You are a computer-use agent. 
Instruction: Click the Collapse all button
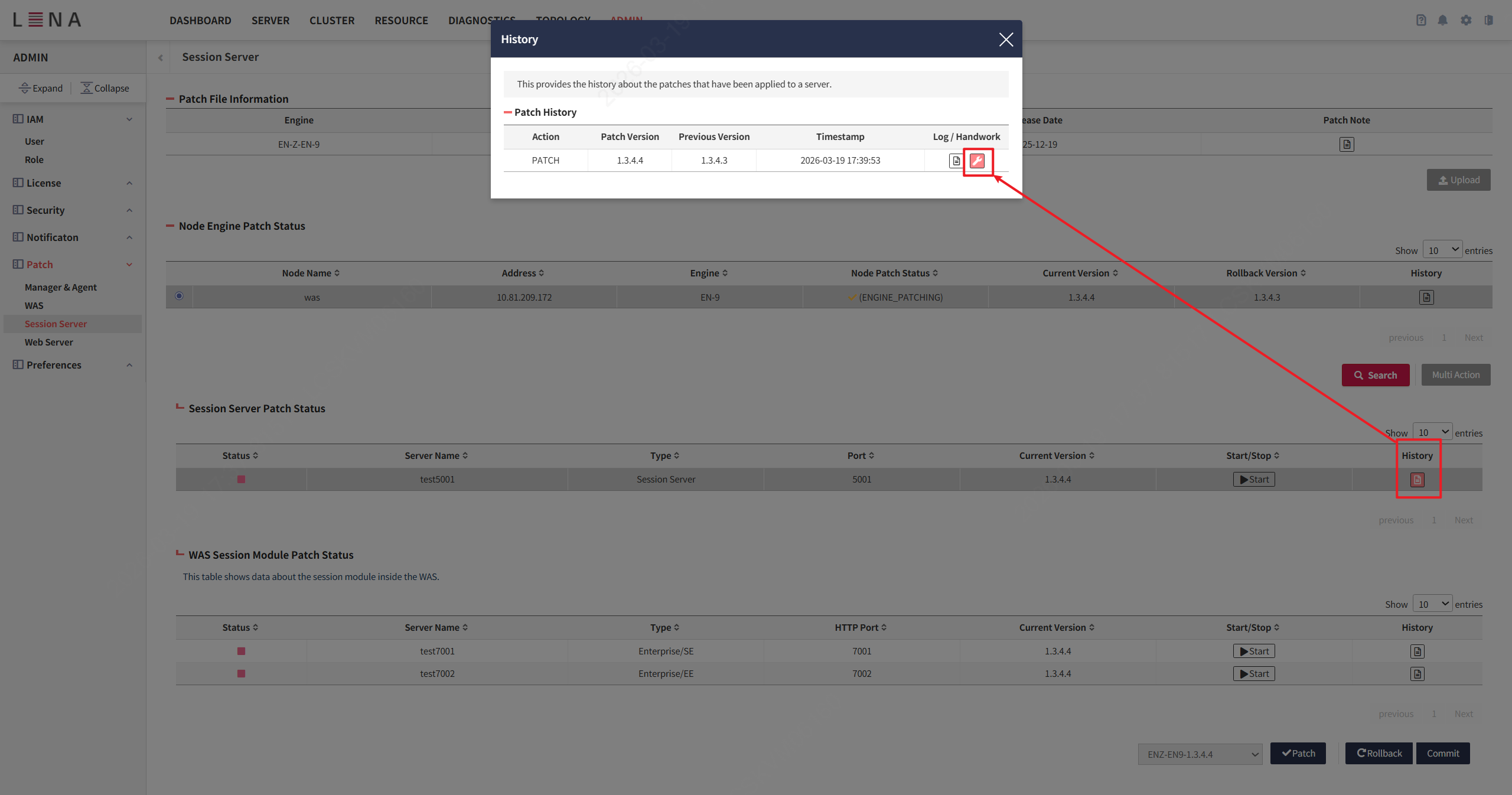tap(105, 89)
